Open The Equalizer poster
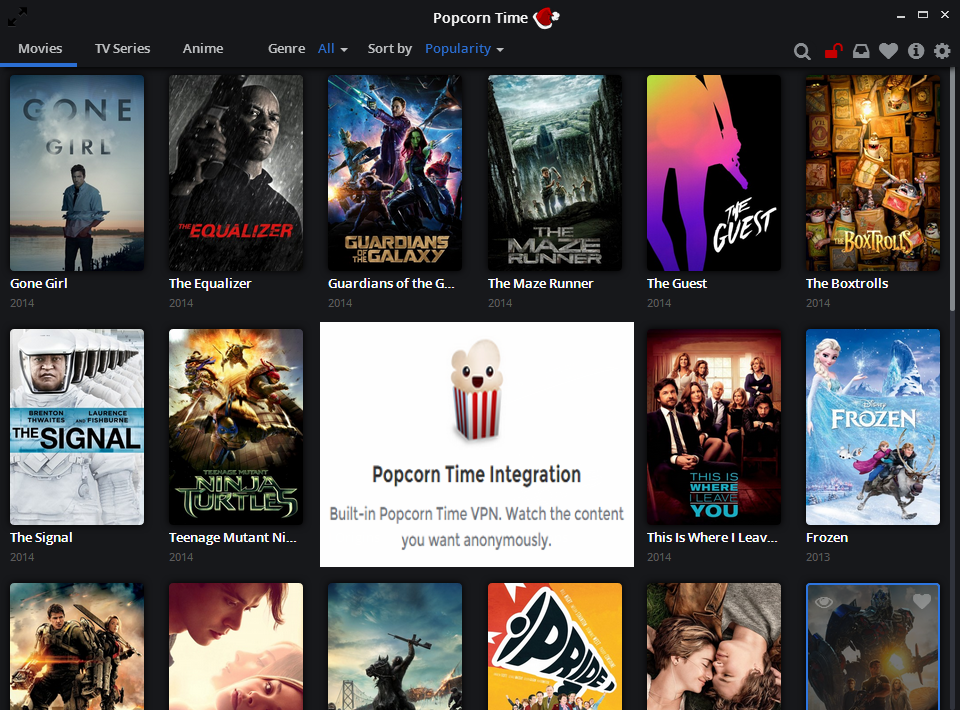This screenshot has height=710, width=960. coord(236,173)
